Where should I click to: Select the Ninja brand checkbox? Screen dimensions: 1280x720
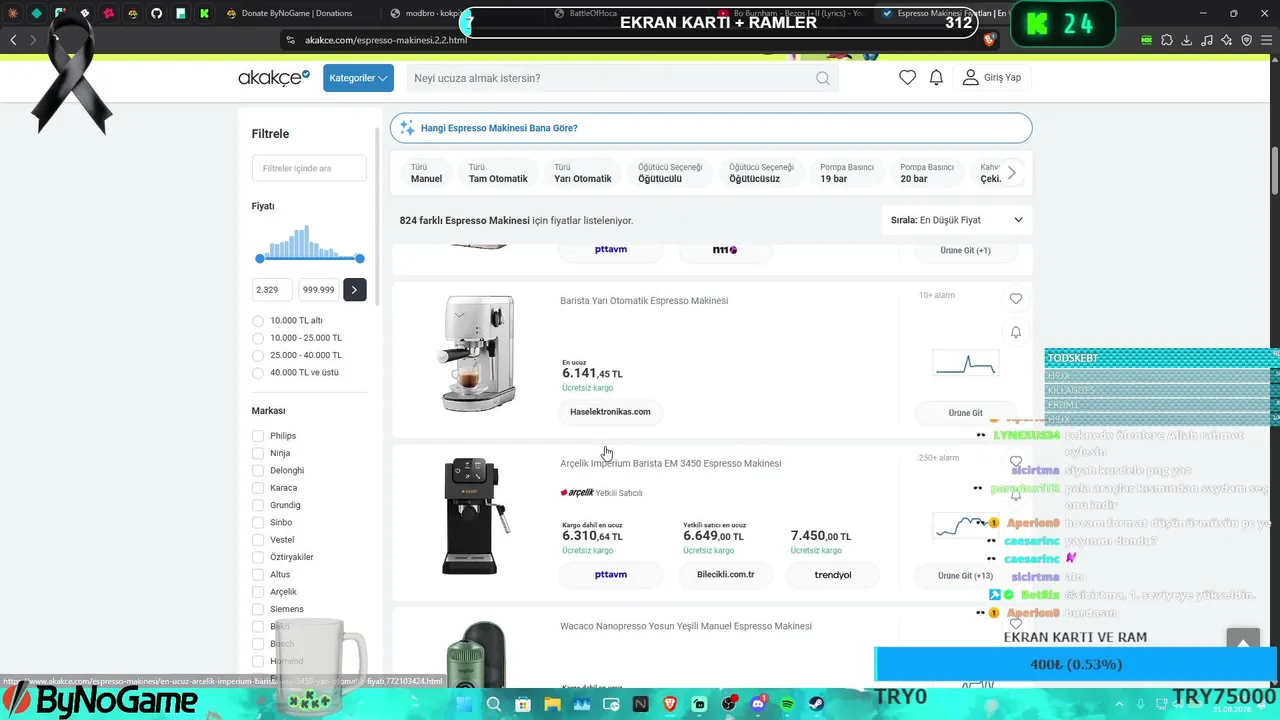tap(258, 453)
